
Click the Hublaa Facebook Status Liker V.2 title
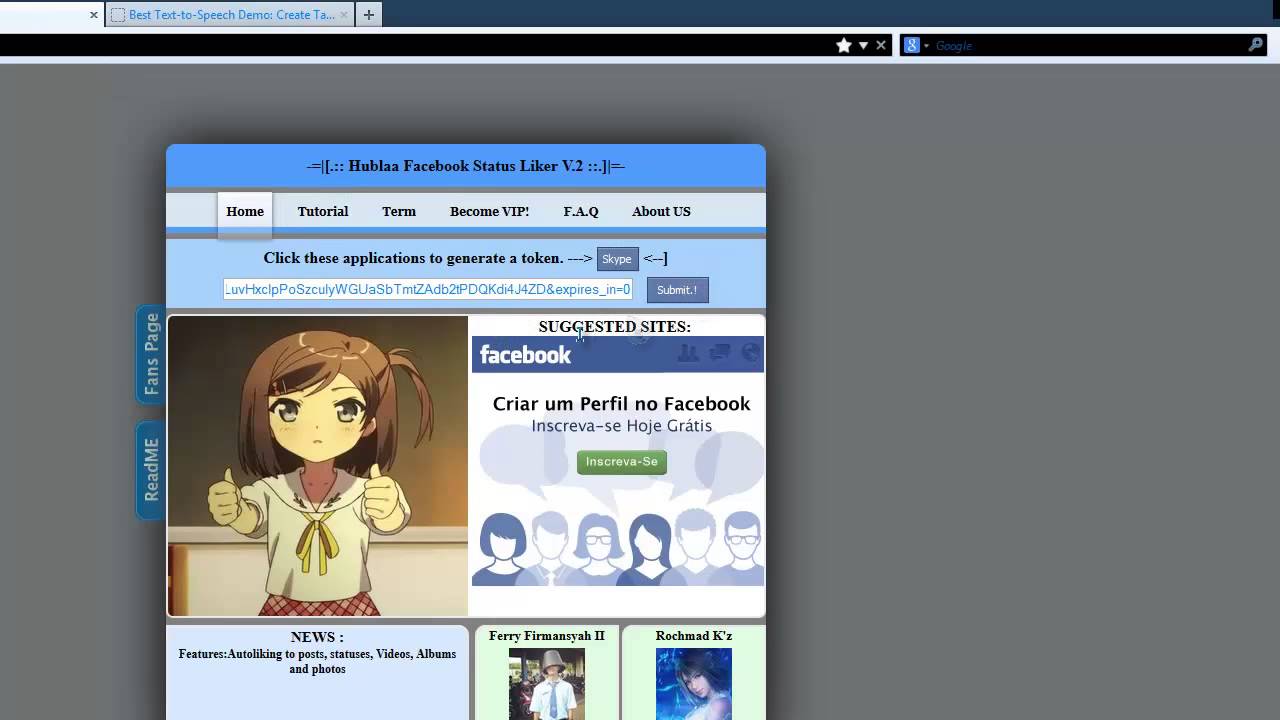click(x=466, y=166)
